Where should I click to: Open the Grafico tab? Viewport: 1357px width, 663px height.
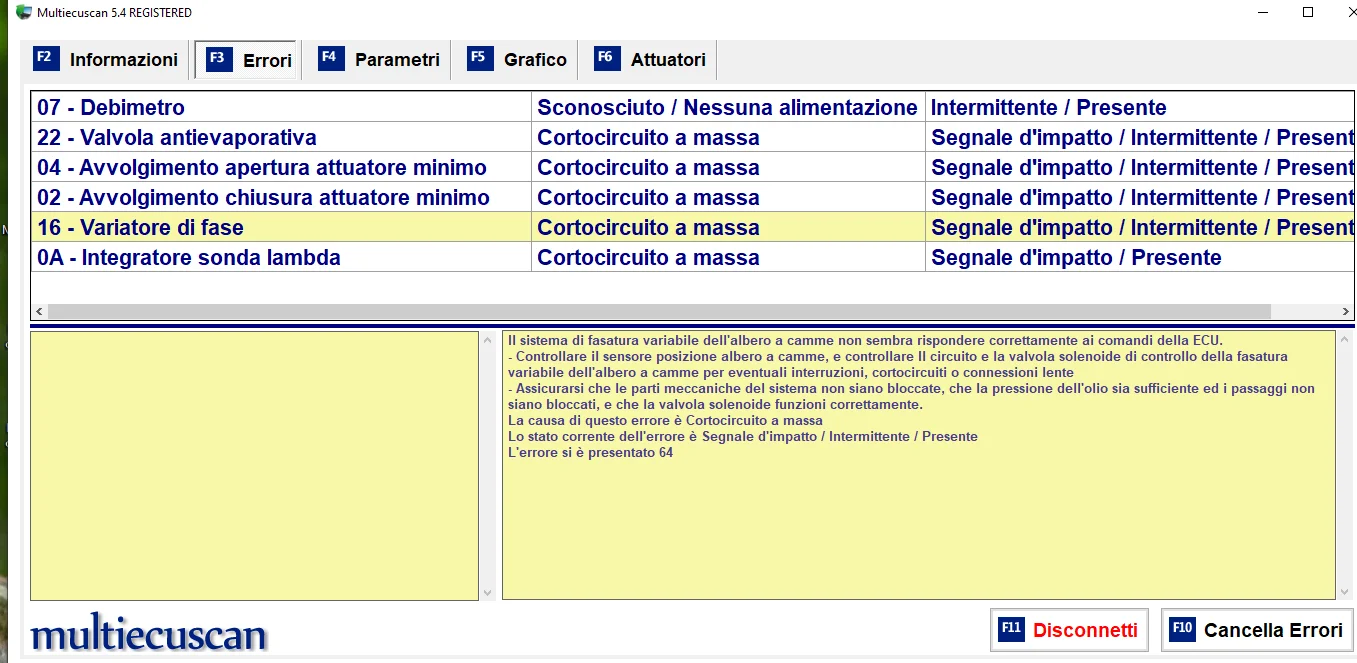(535, 60)
